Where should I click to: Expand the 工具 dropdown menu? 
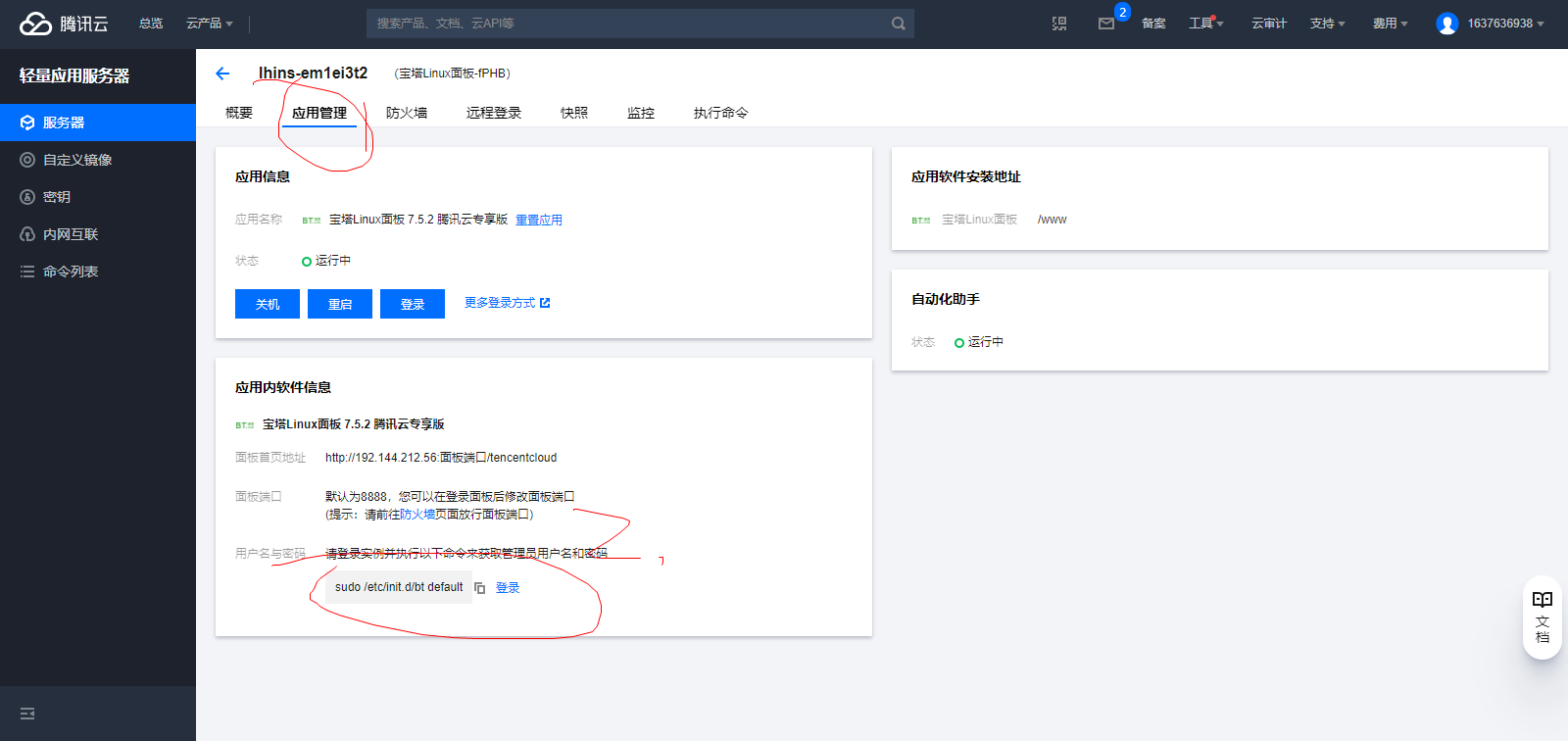(1206, 24)
